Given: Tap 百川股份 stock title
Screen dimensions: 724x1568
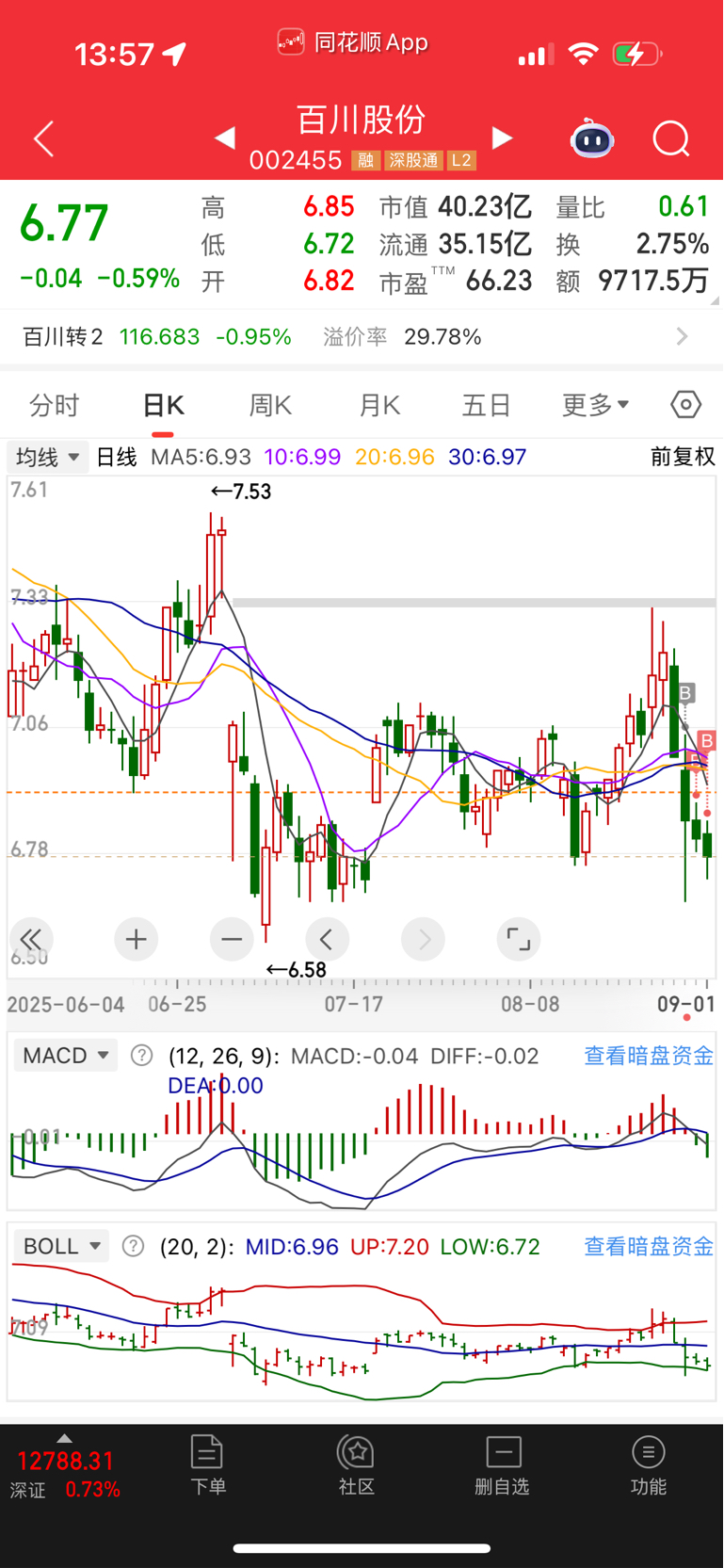Looking at the screenshot, I should point(362,120).
